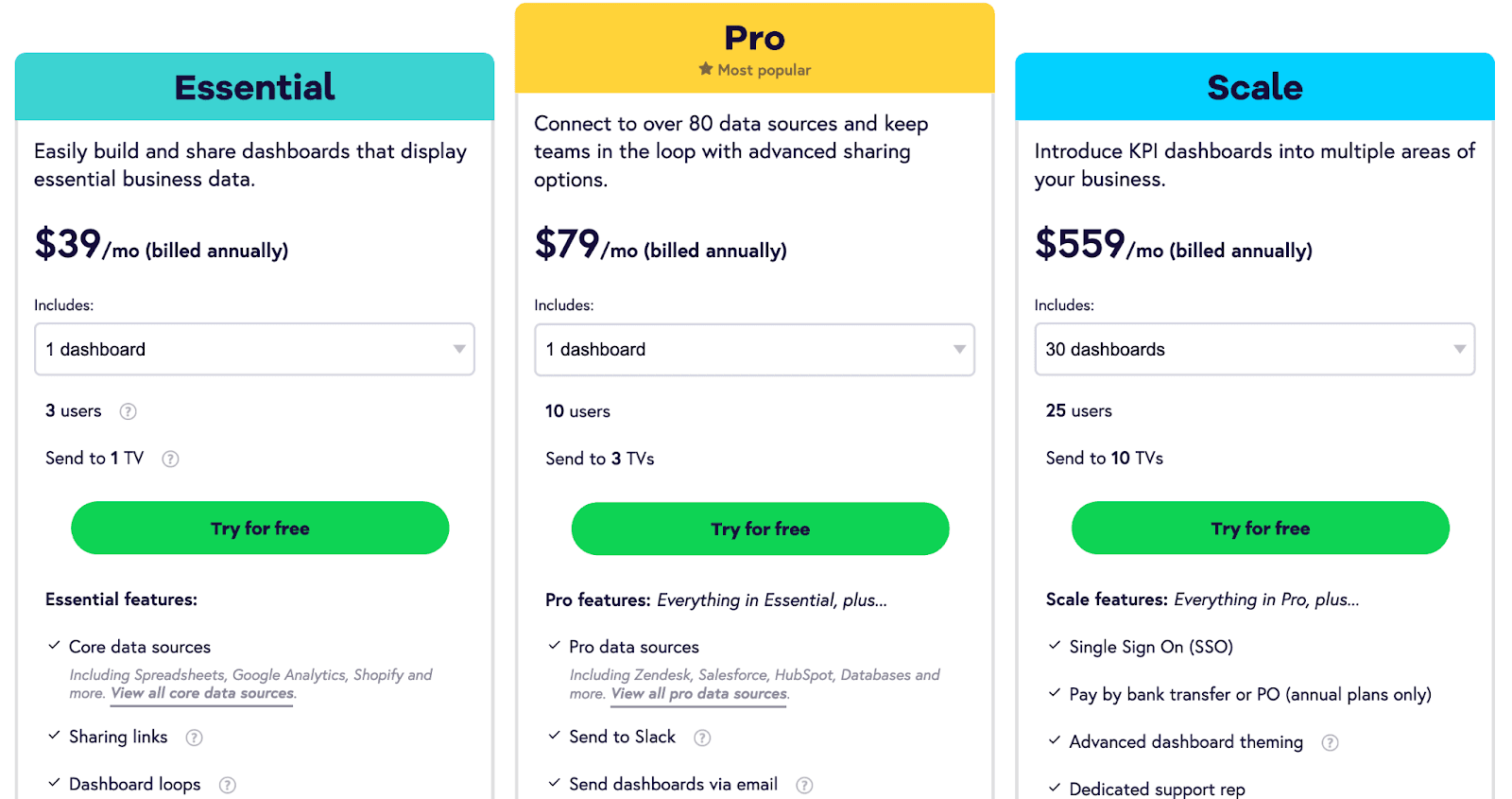Click help icon for Advanced dashboard theming

(1330, 742)
